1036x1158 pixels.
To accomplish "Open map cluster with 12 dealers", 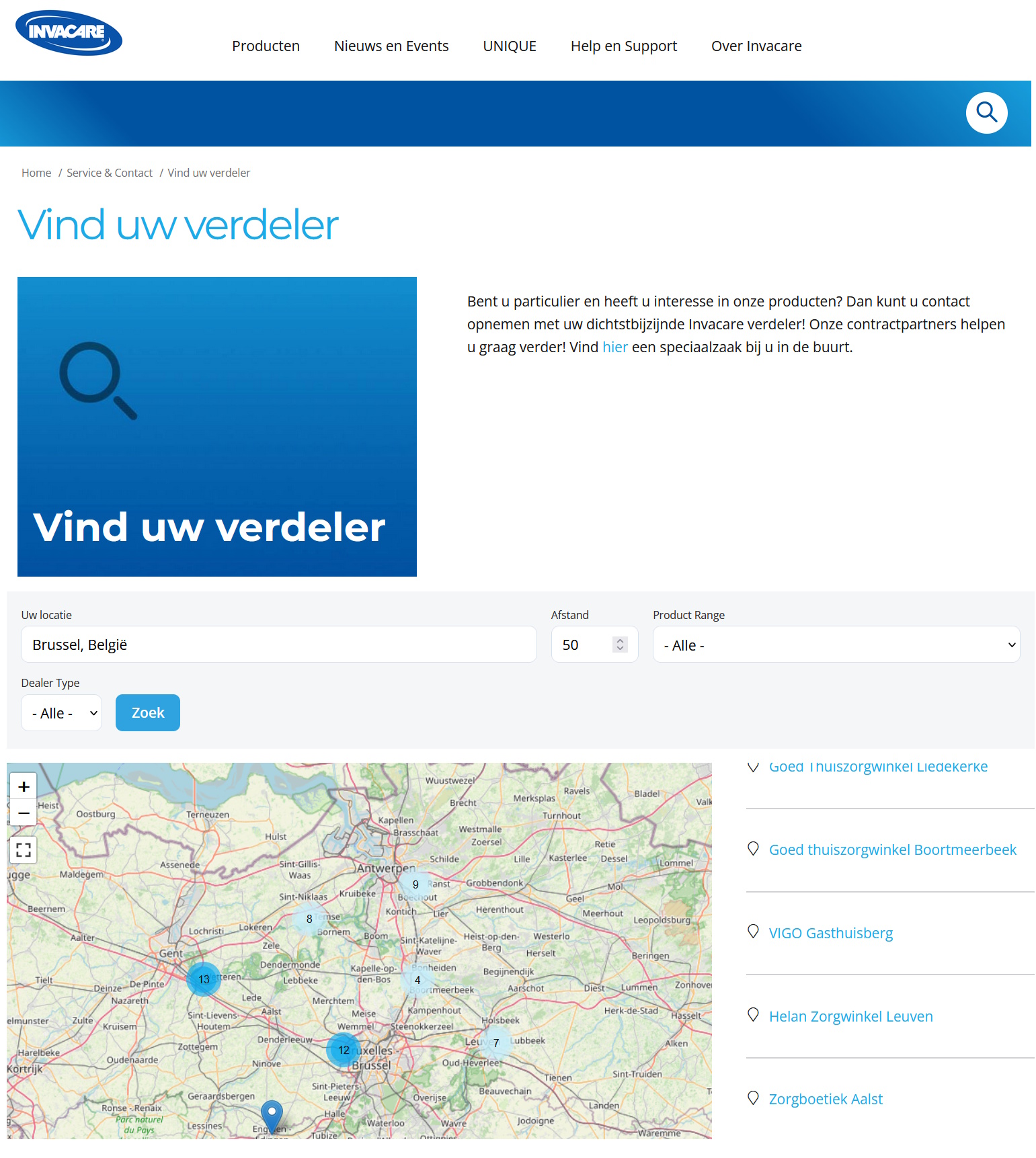I will point(344,1050).
